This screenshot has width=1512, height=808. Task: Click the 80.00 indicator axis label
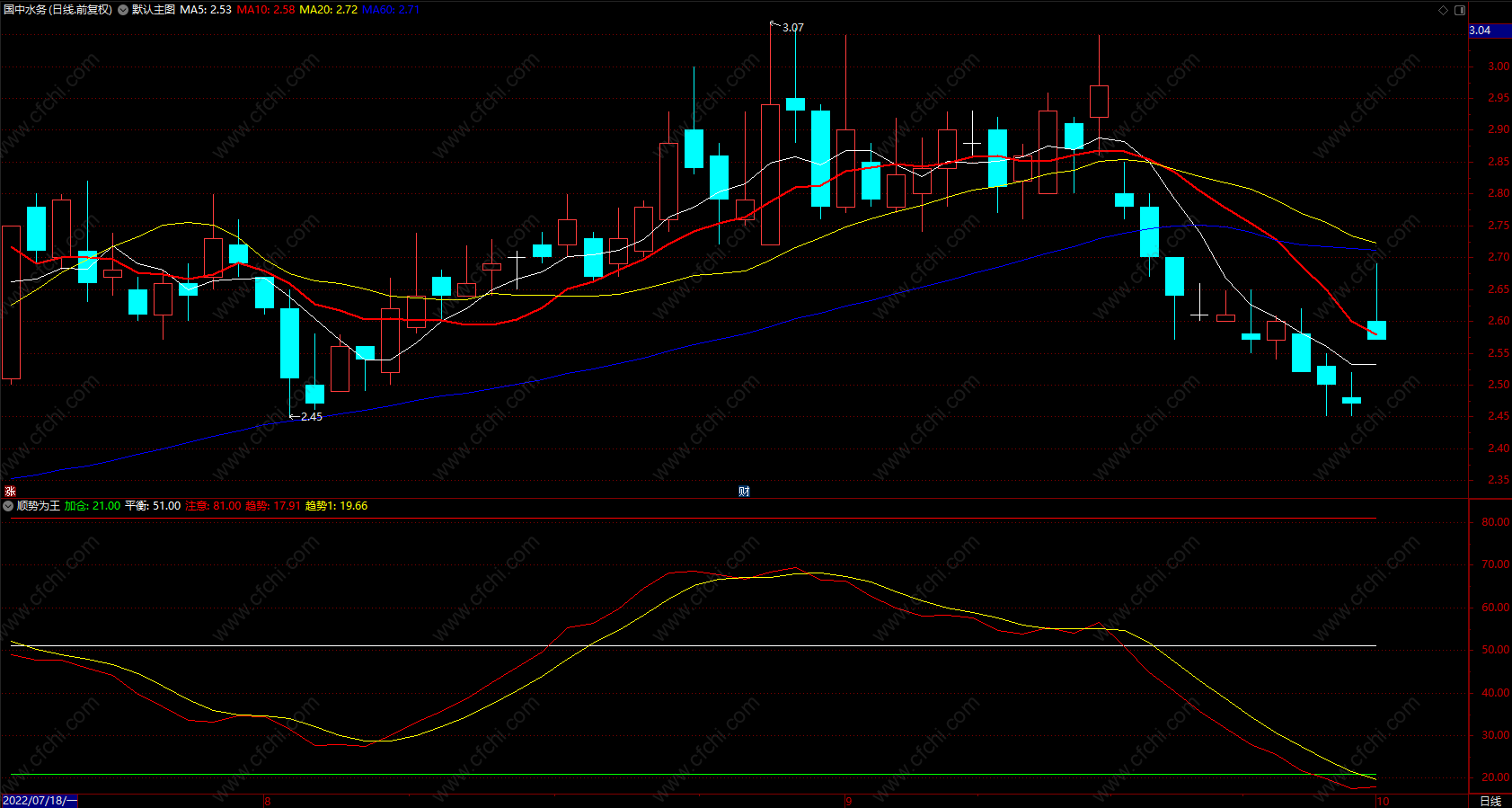click(x=1496, y=522)
